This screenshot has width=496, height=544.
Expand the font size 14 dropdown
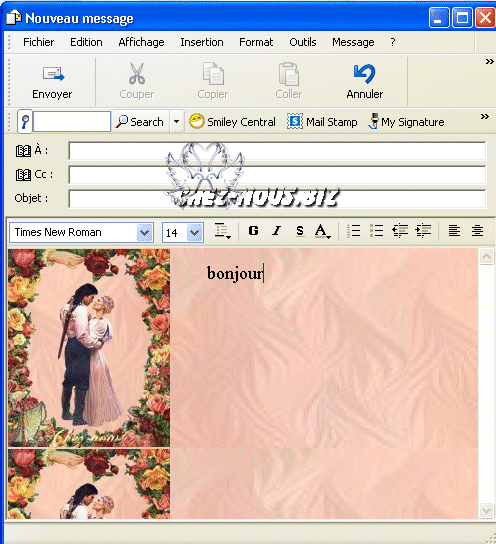pos(195,232)
